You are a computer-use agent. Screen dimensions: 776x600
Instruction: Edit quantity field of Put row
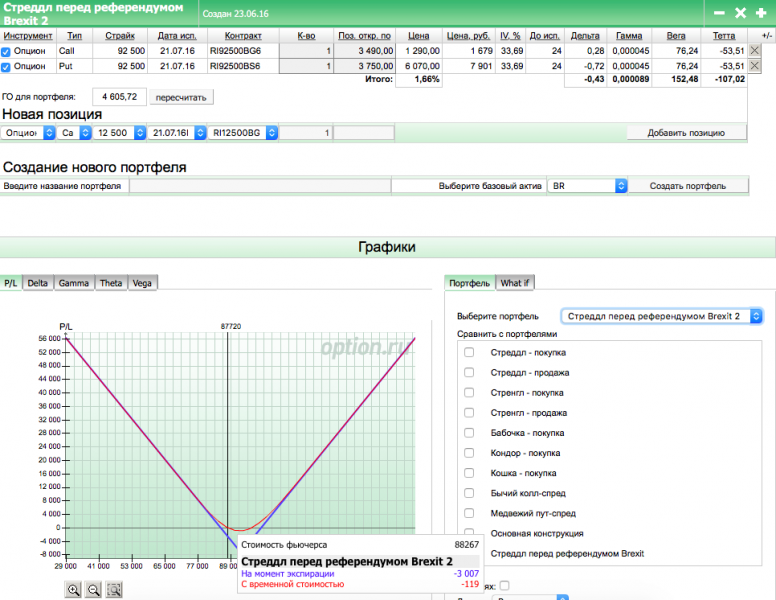click(306, 66)
